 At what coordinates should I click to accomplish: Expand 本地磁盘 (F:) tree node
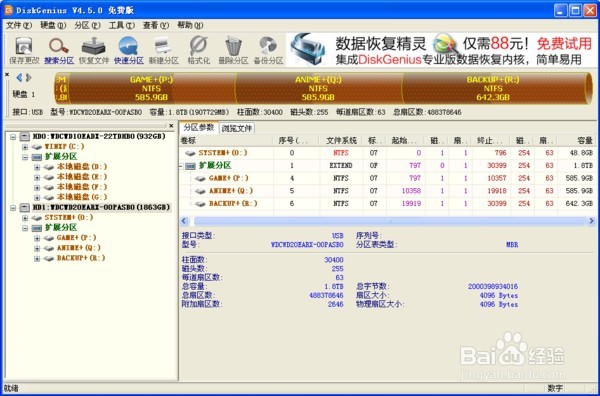pos(37,187)
